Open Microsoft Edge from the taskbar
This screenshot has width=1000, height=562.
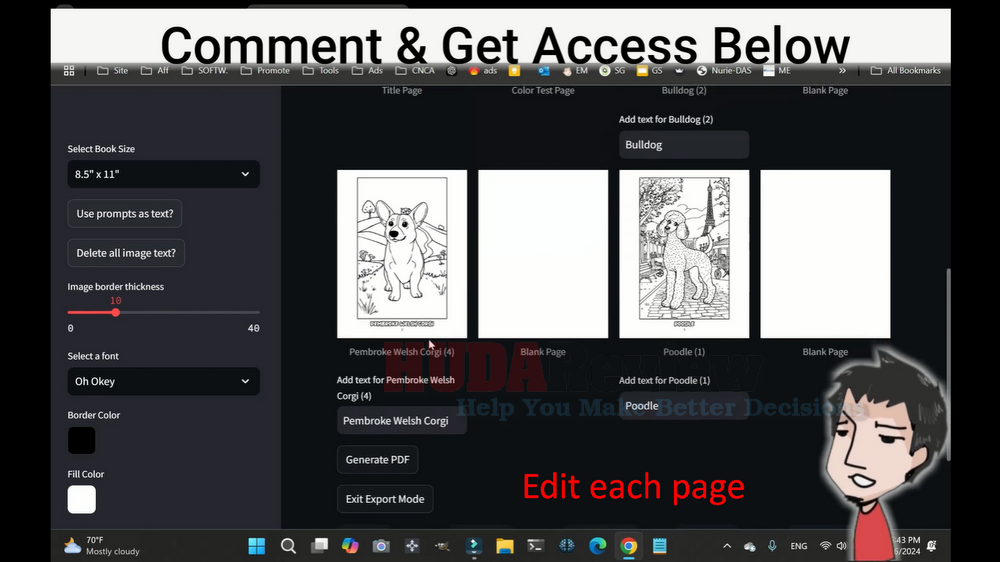coord(597,546)
